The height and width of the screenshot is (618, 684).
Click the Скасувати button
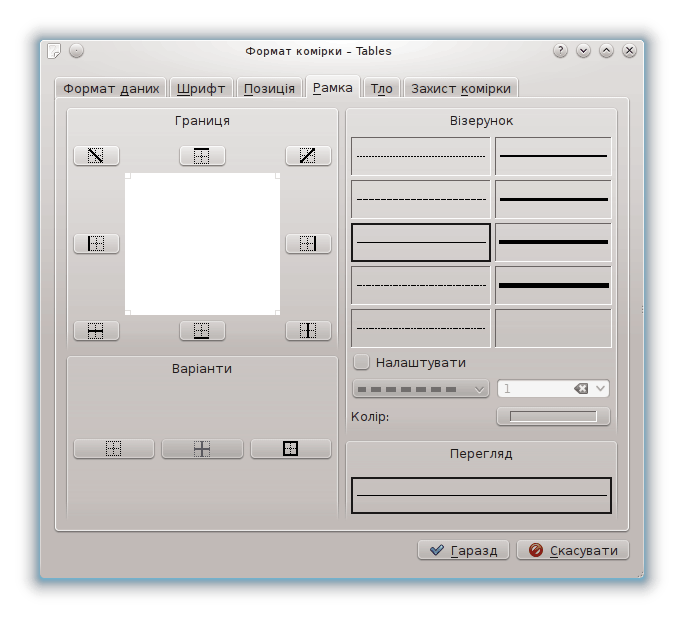coord(573,550)
